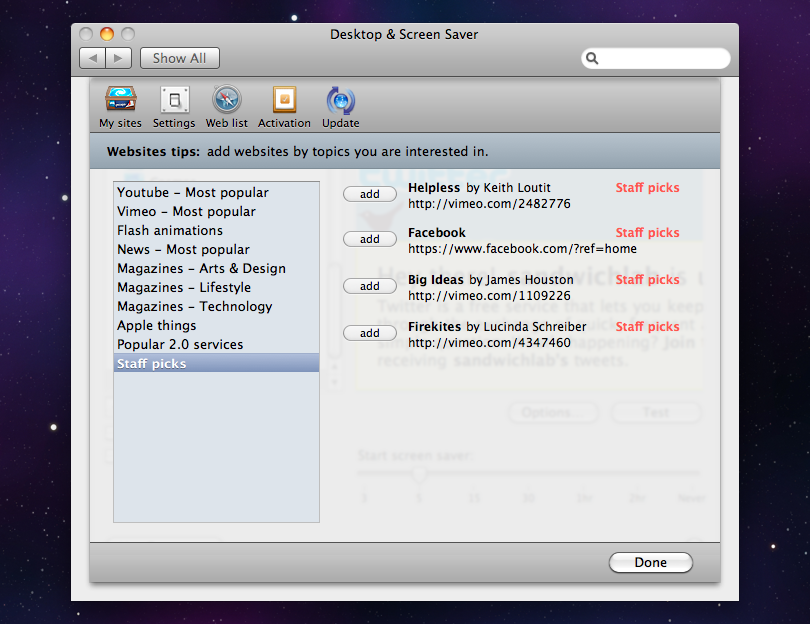Add Firekites by Lucinda Schreiber
810x624 pixels.
pyautogui.click(x=370, y=333)
